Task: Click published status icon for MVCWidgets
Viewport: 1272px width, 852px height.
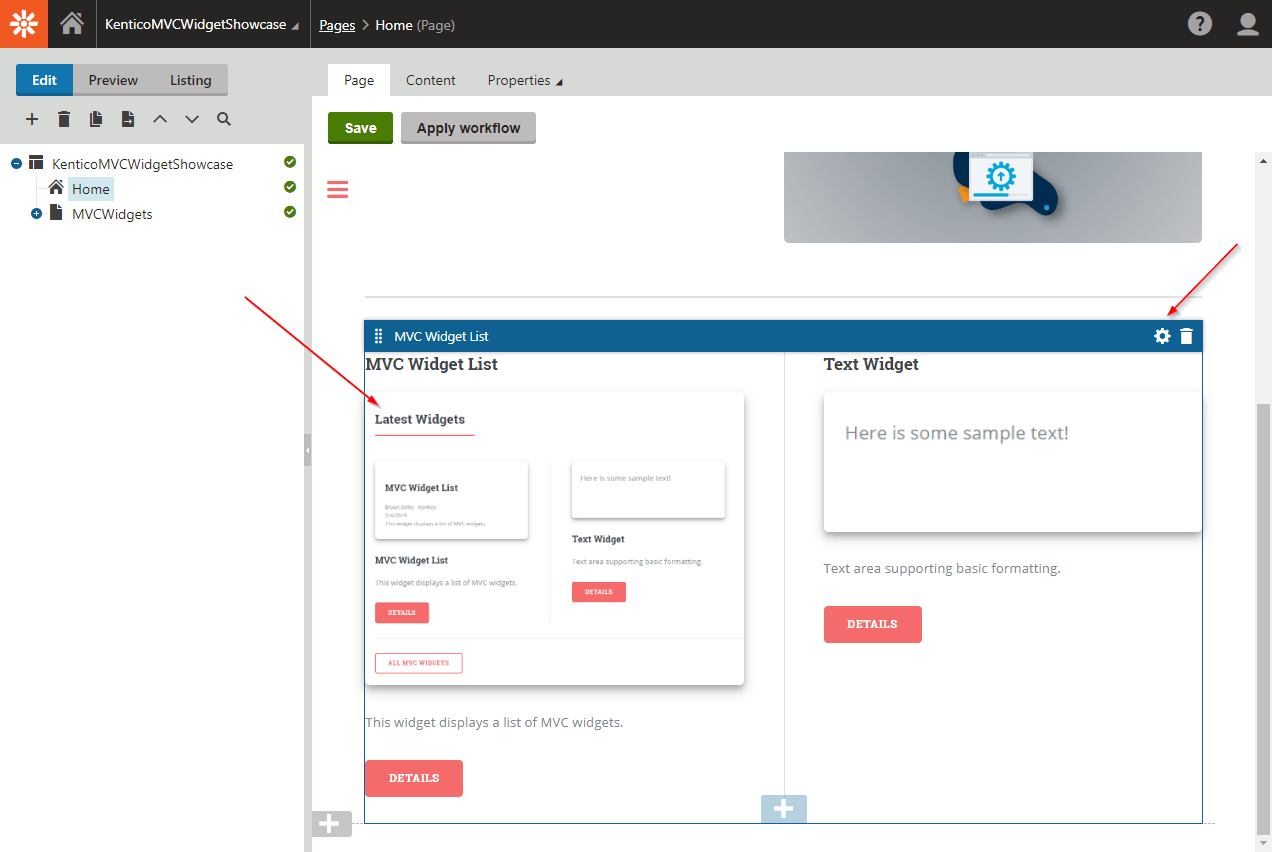Action: (290, 212)
